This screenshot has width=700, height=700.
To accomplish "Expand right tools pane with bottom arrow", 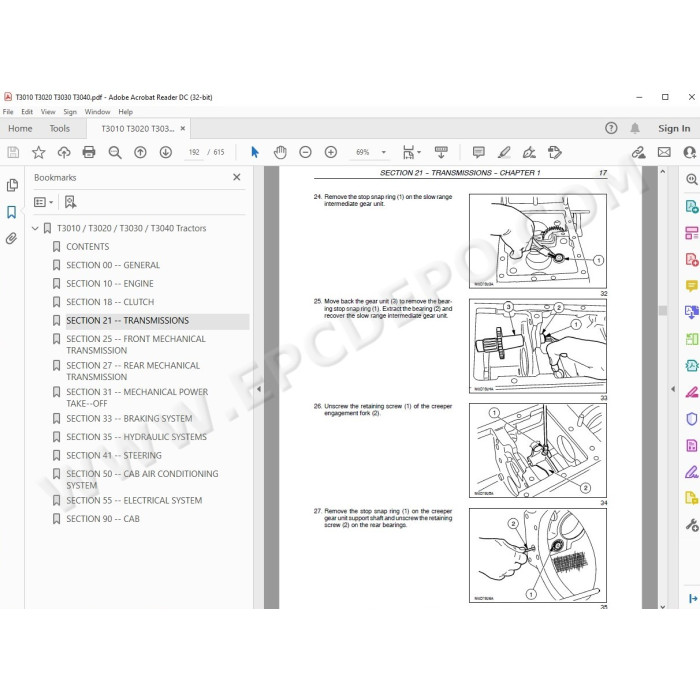I will [x=692, y=598].
